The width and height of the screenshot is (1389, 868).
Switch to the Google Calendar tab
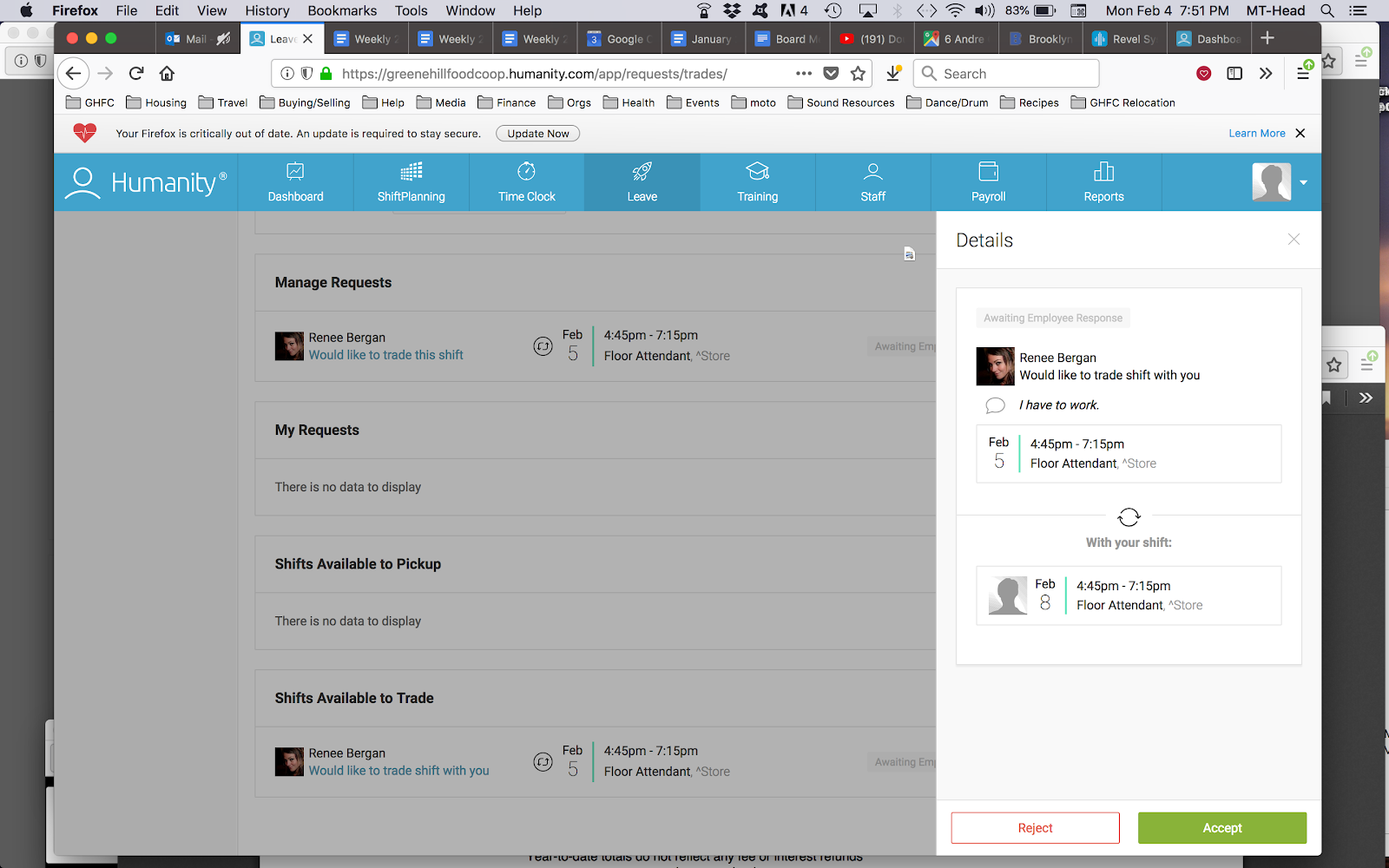[620, 39]
